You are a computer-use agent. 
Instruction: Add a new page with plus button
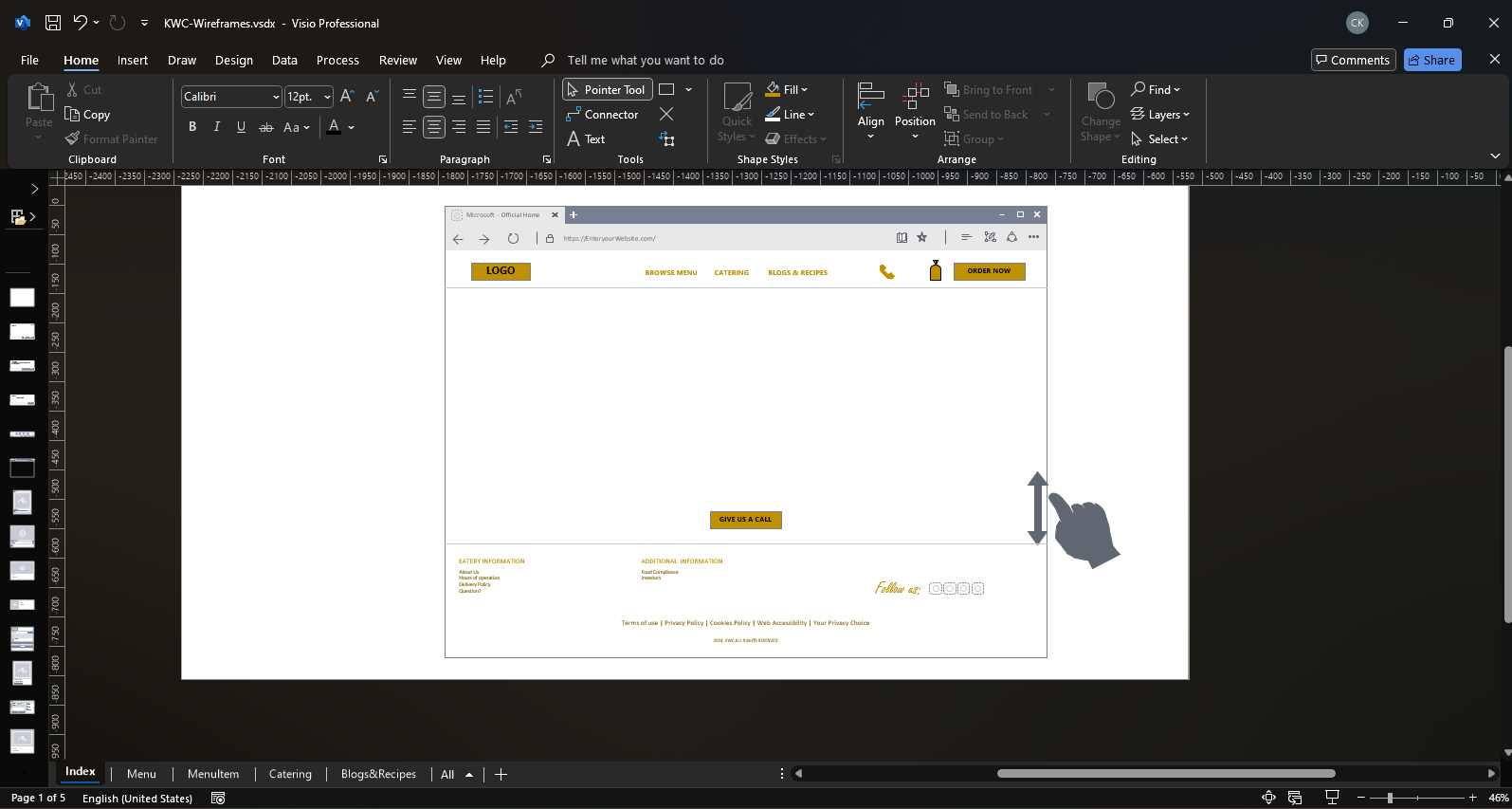pyautogui.click(x=501, y=774)
